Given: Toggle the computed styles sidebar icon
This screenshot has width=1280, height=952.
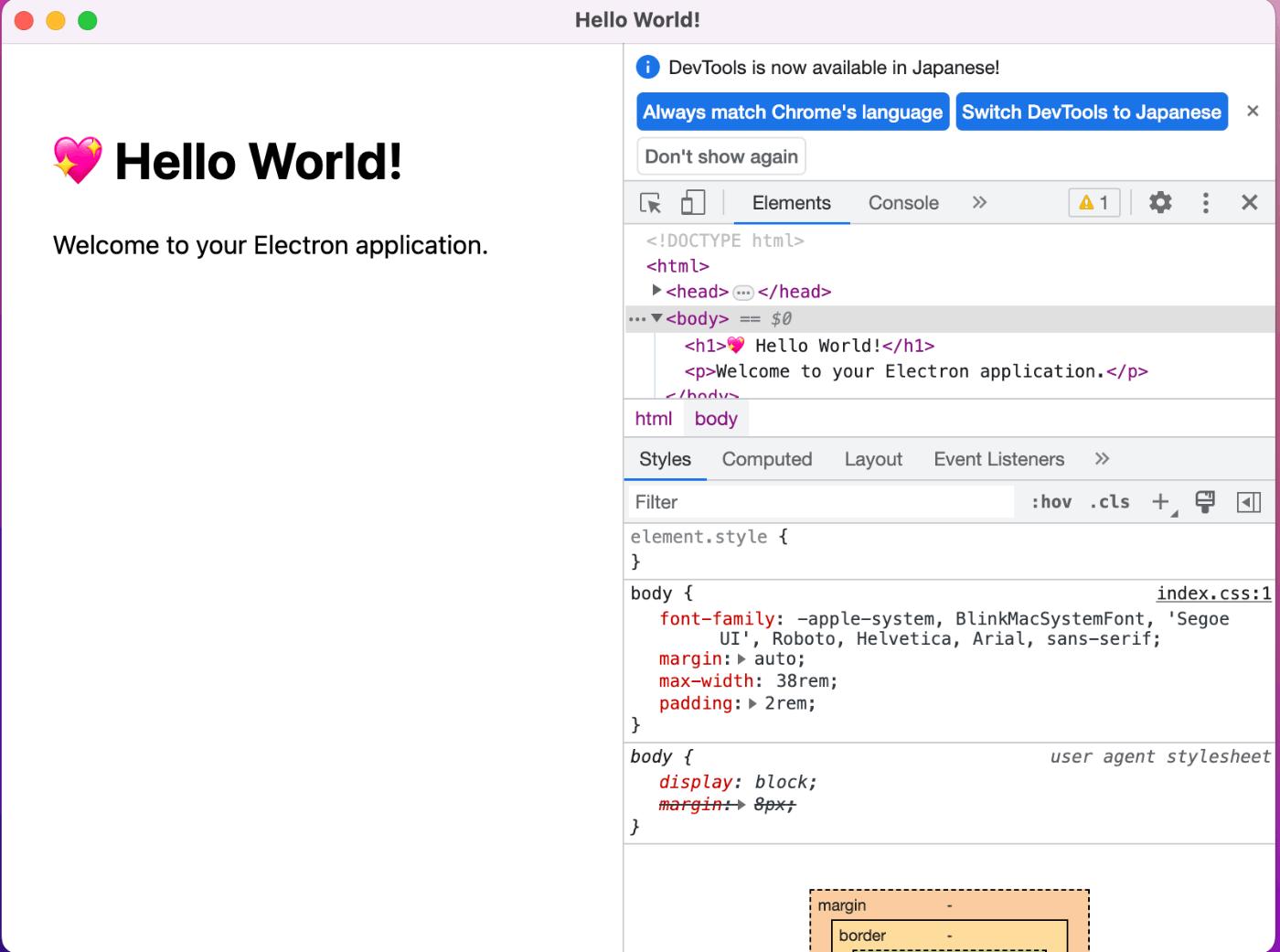Looking at the screenshot, I should pos(1248,502).
